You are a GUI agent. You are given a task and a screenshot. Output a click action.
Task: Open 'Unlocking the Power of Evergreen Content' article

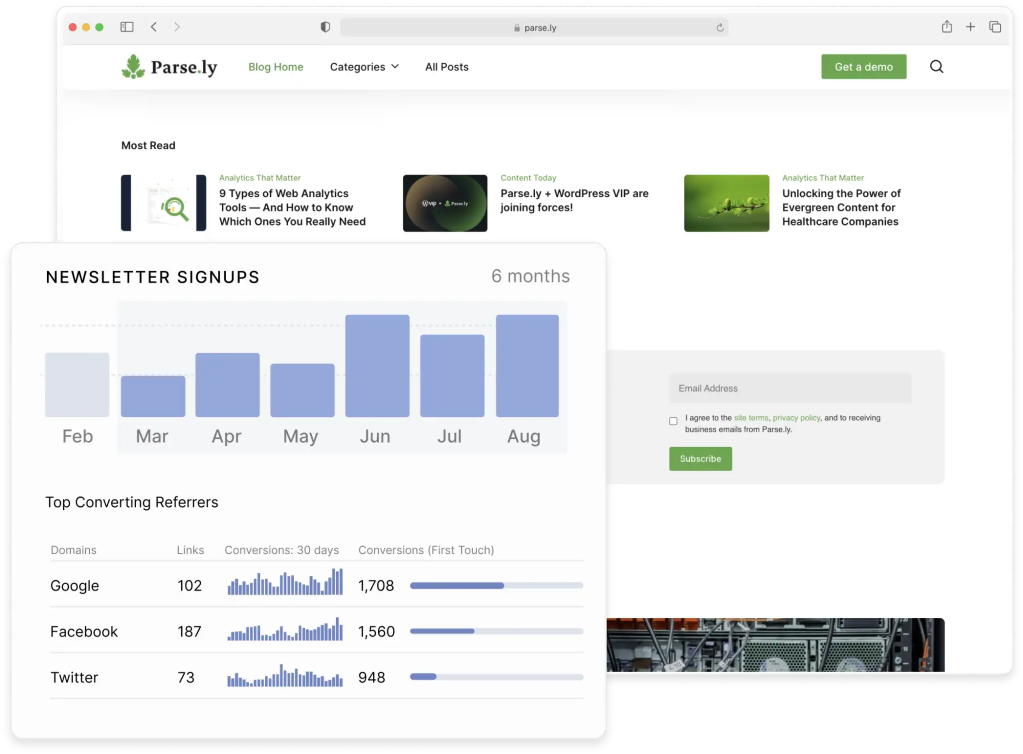(841, 207)
